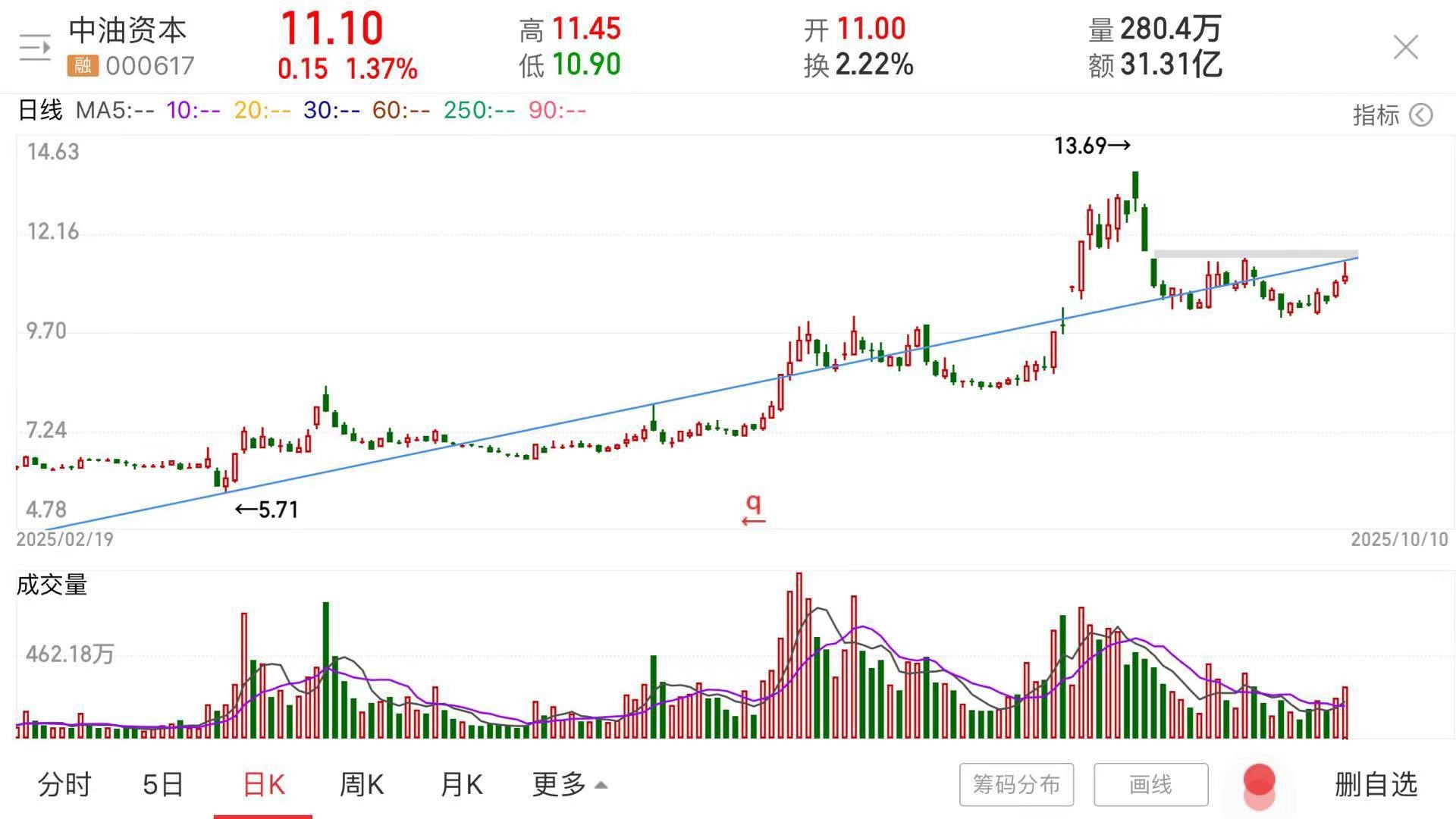The image size is (1456, 819).
Task: Expand the 更多 periods dropdown
Action: click(x=569, y=784)
